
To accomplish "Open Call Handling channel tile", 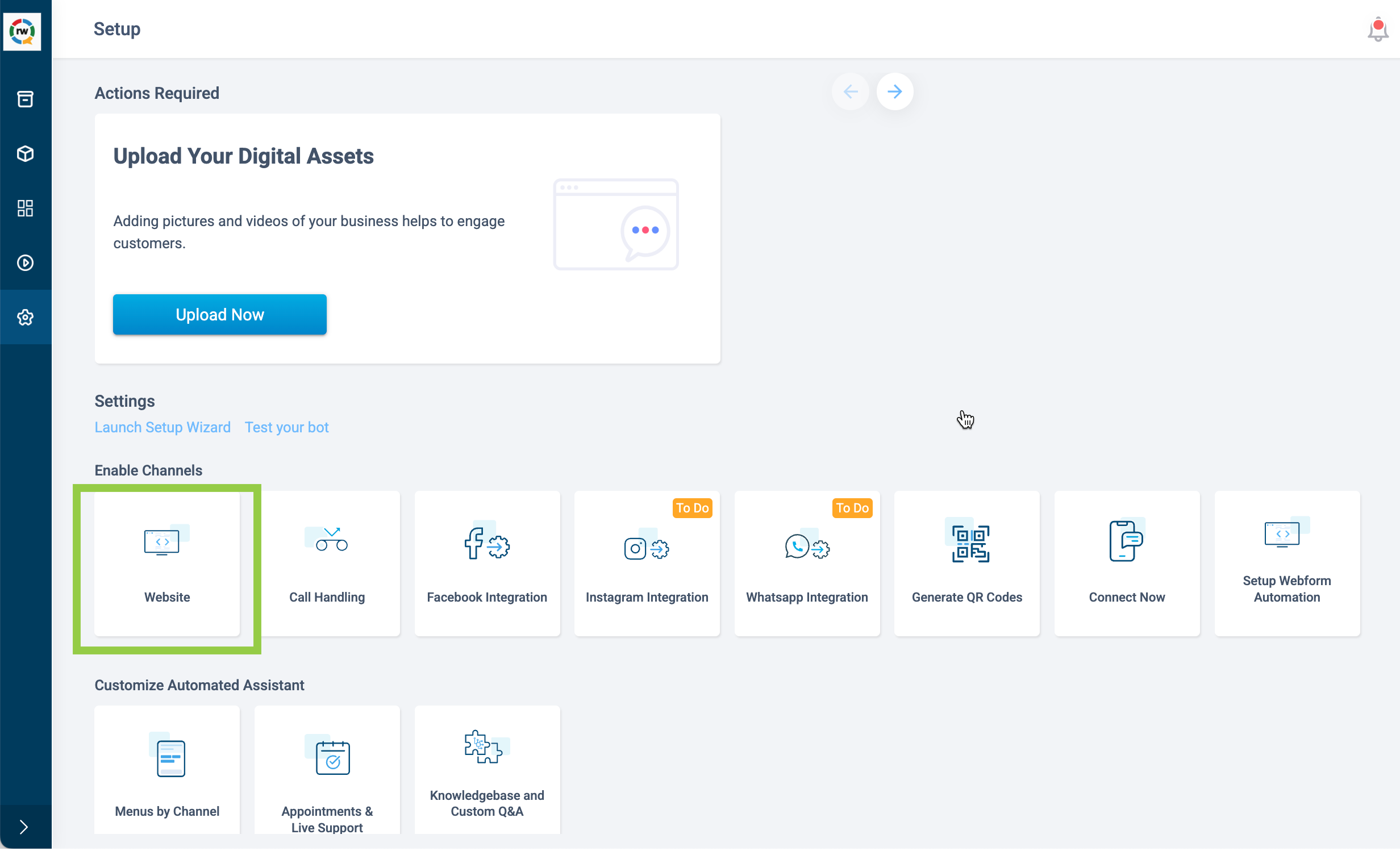I will point(327,563).
